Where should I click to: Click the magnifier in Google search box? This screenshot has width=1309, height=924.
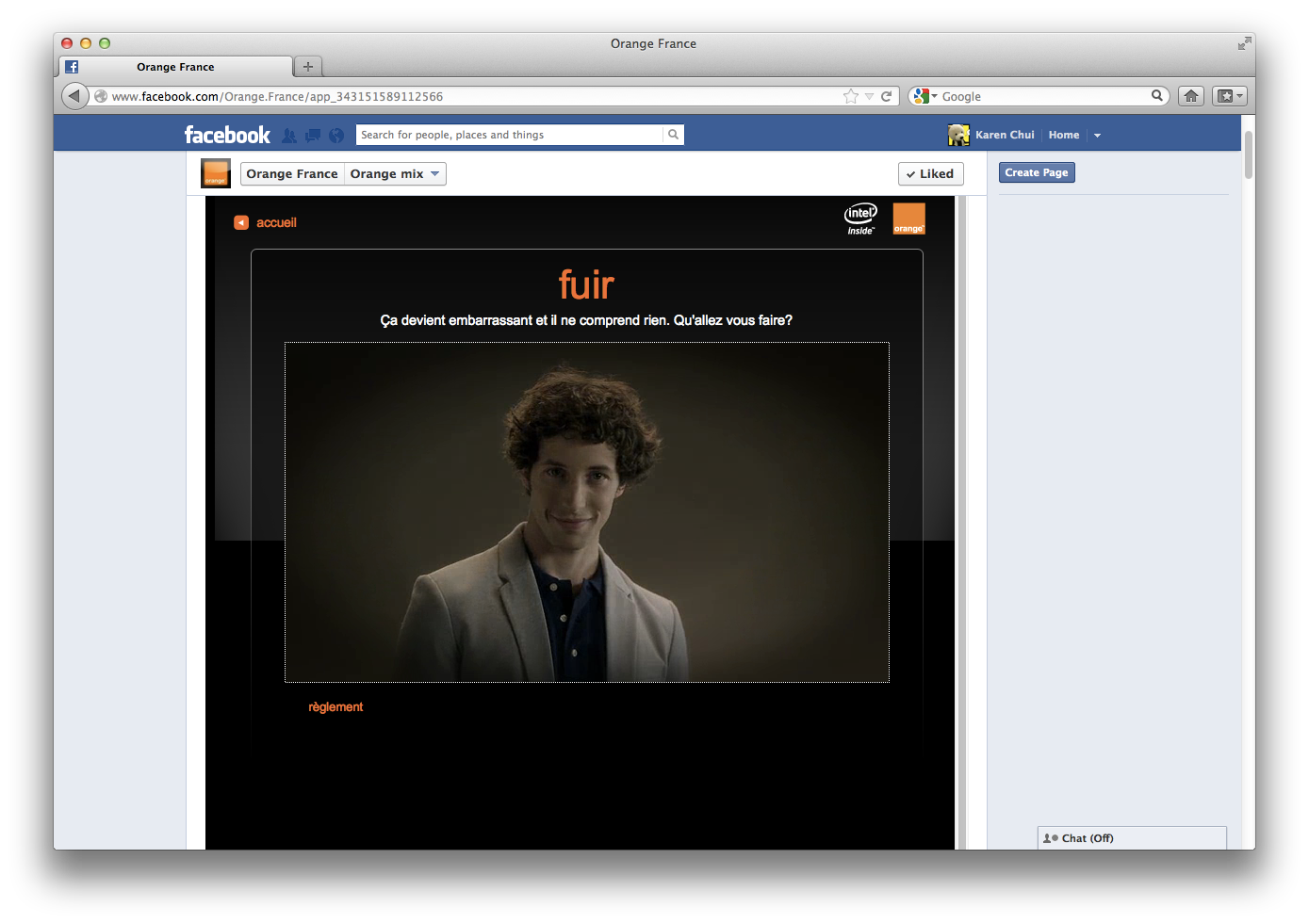pyautogui.click(x=1156, y=96)
